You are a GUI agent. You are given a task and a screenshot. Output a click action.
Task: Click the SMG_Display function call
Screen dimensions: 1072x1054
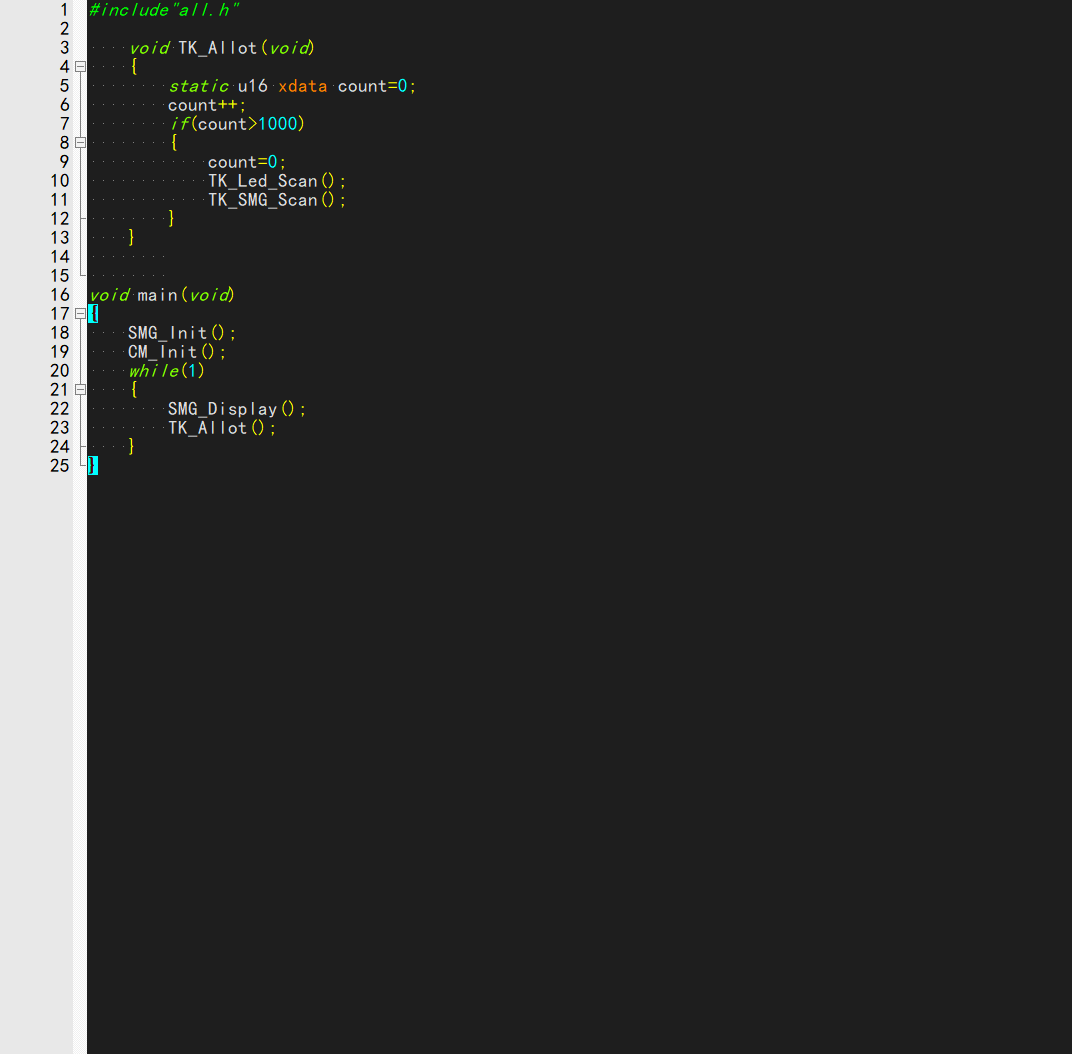click(222, 409)
